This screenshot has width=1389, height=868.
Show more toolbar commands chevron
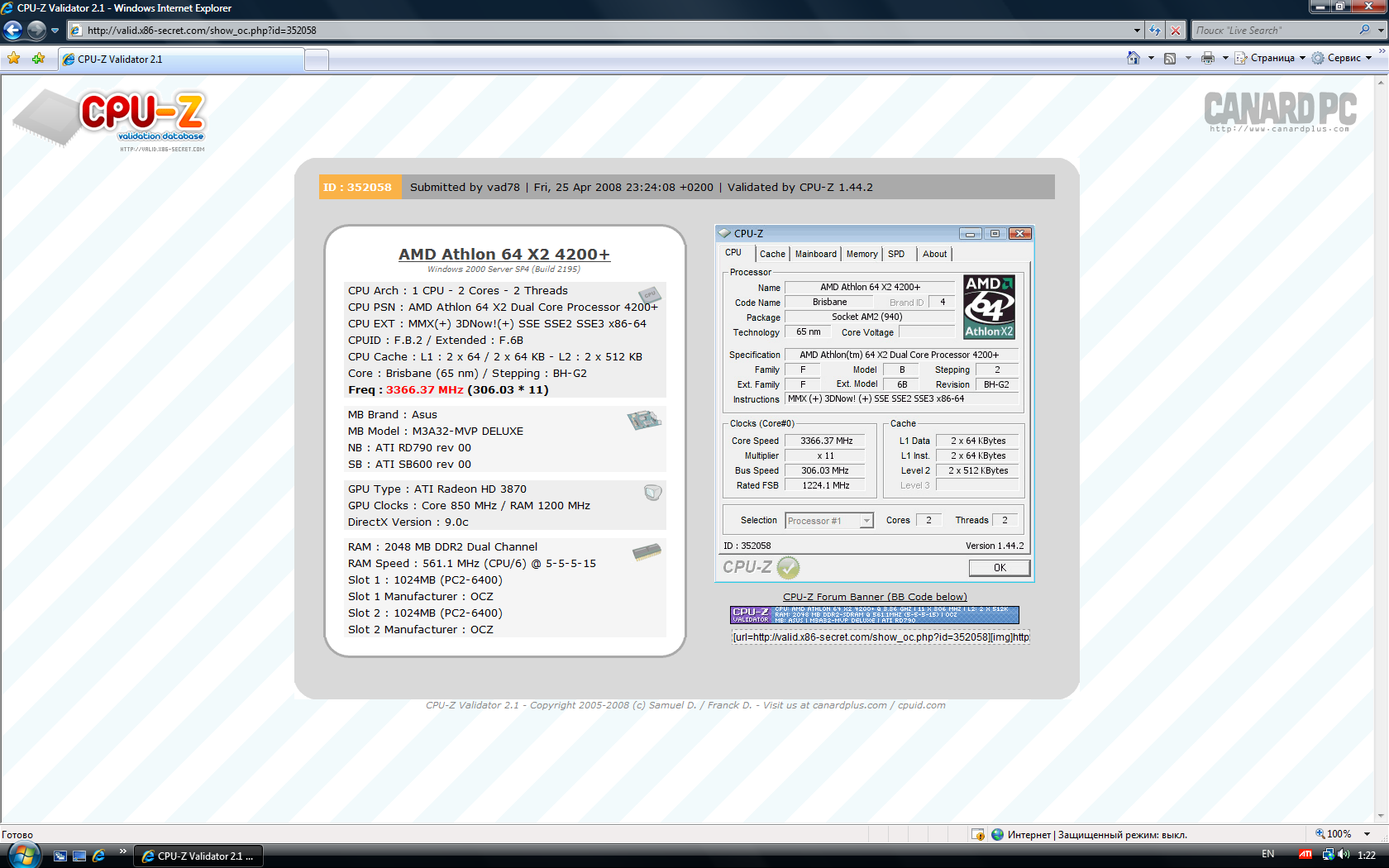1382,51
